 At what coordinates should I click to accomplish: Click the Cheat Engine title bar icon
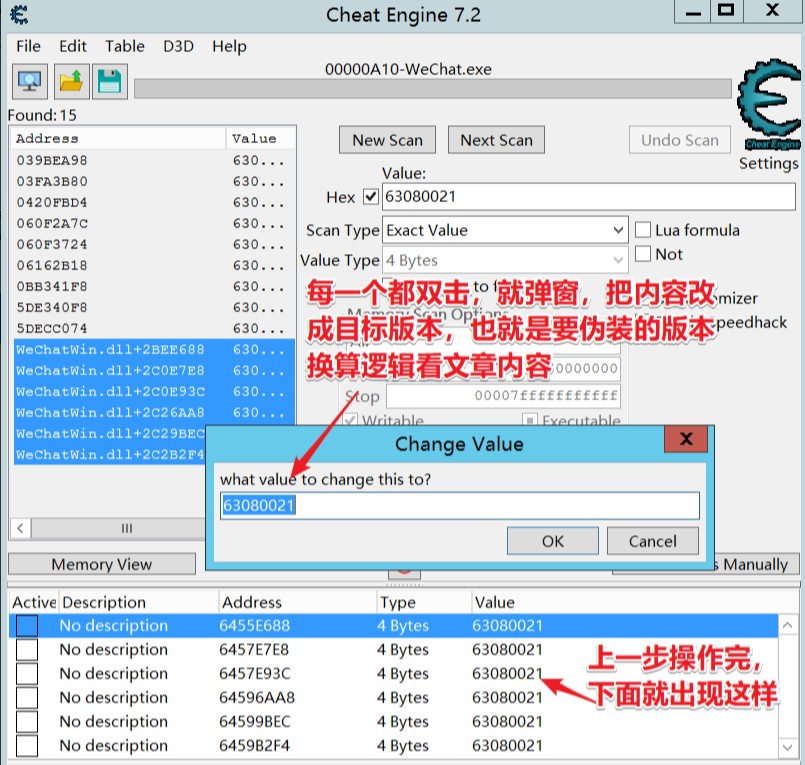point(19,14)
